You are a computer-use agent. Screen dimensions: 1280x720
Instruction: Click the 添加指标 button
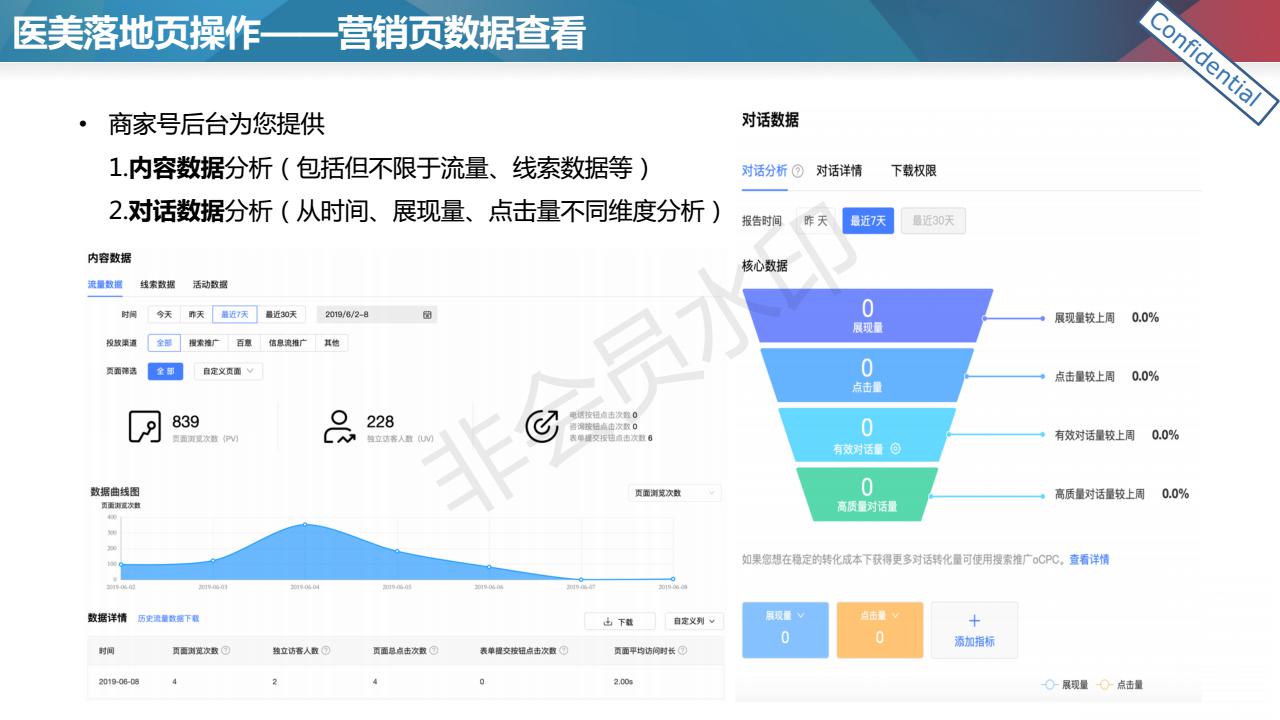tap(974, 629)
